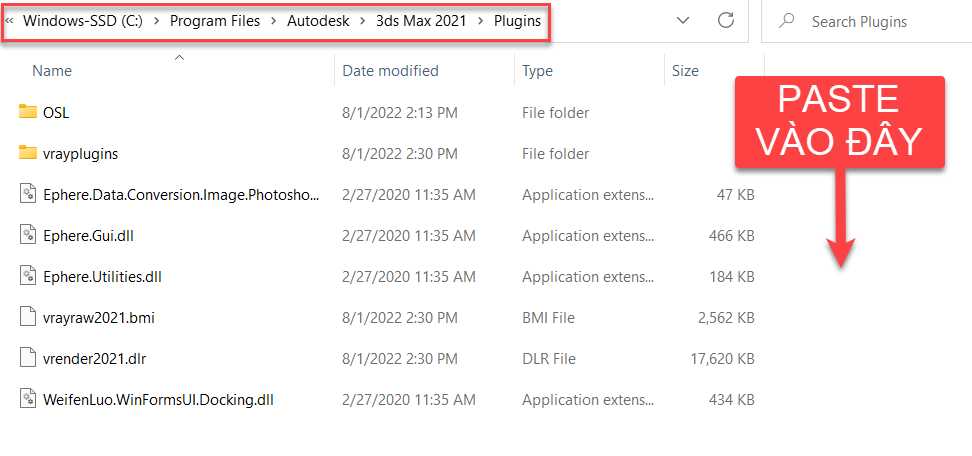Sort by Size column header

[x=686, y=71]
